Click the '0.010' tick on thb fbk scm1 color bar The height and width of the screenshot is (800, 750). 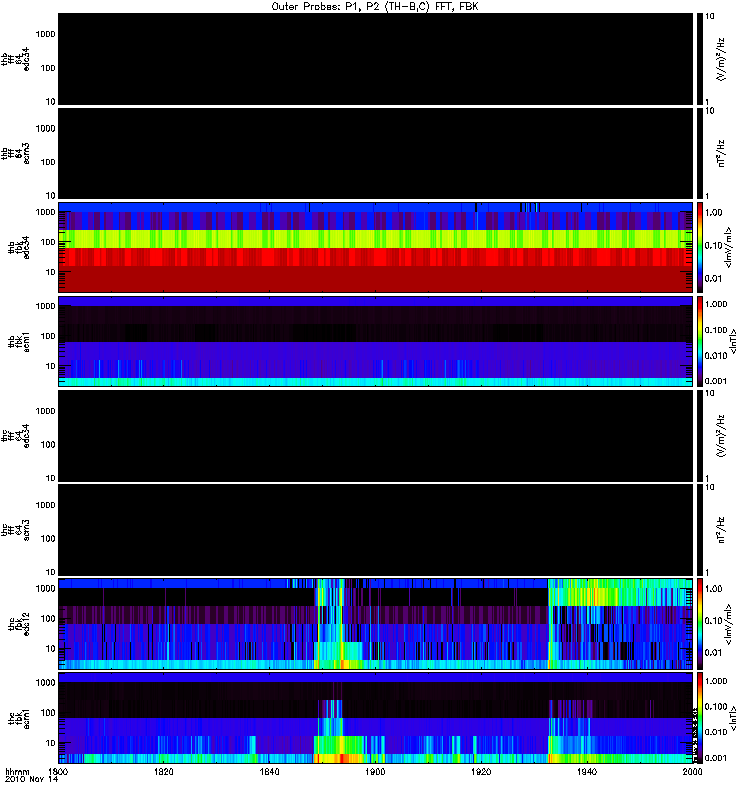(716, 356)
